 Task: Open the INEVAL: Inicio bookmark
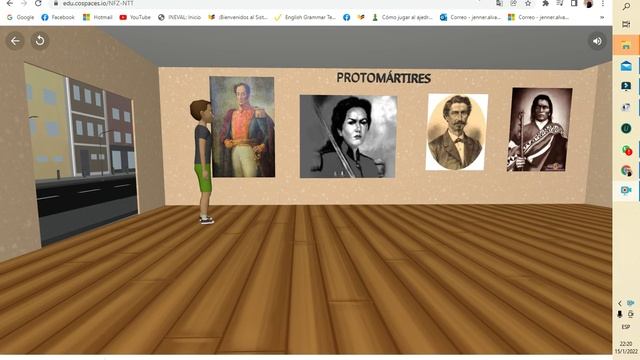click(180, 17)
